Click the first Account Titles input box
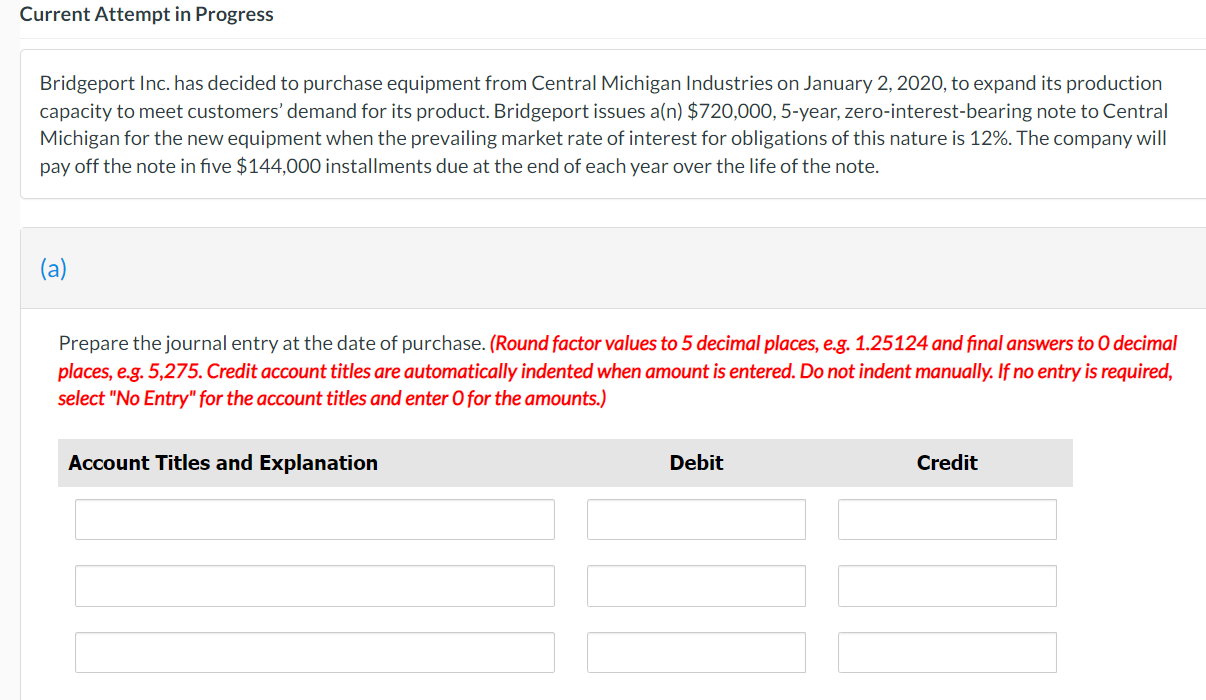This screenshot has height=700, width=1206. [x=314, y=519]
